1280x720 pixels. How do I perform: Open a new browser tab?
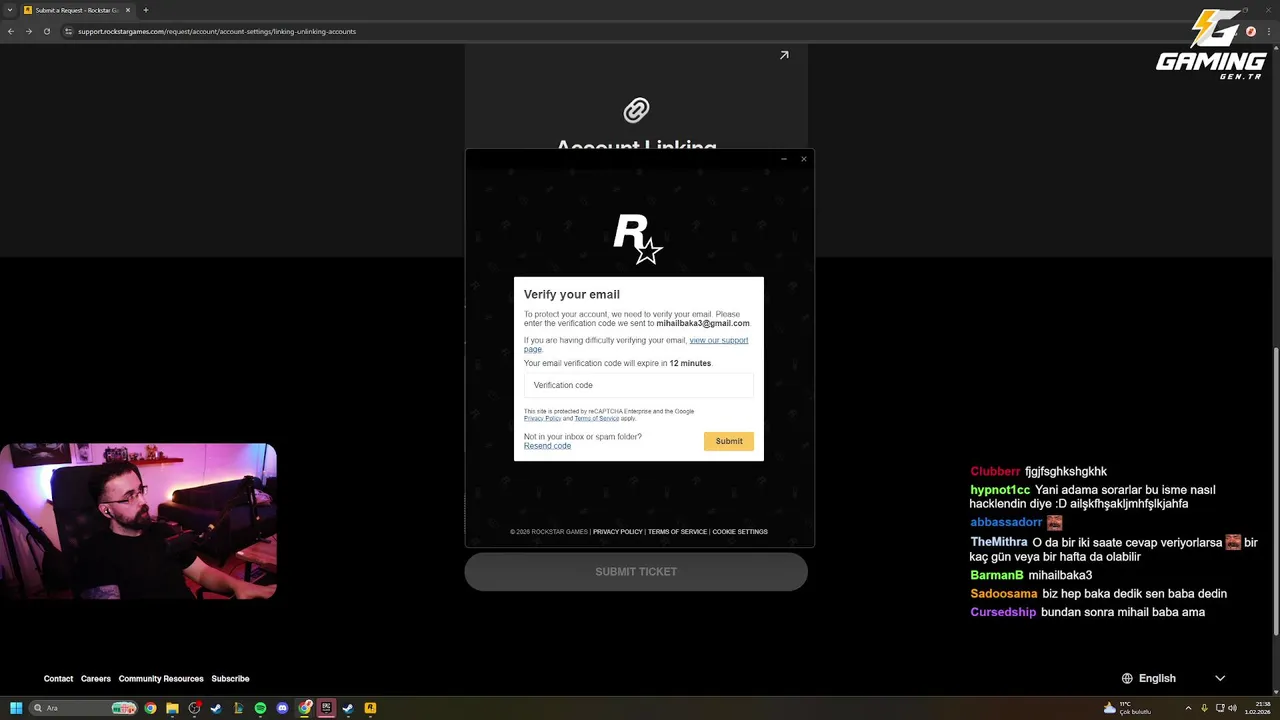tap(146, 10)
